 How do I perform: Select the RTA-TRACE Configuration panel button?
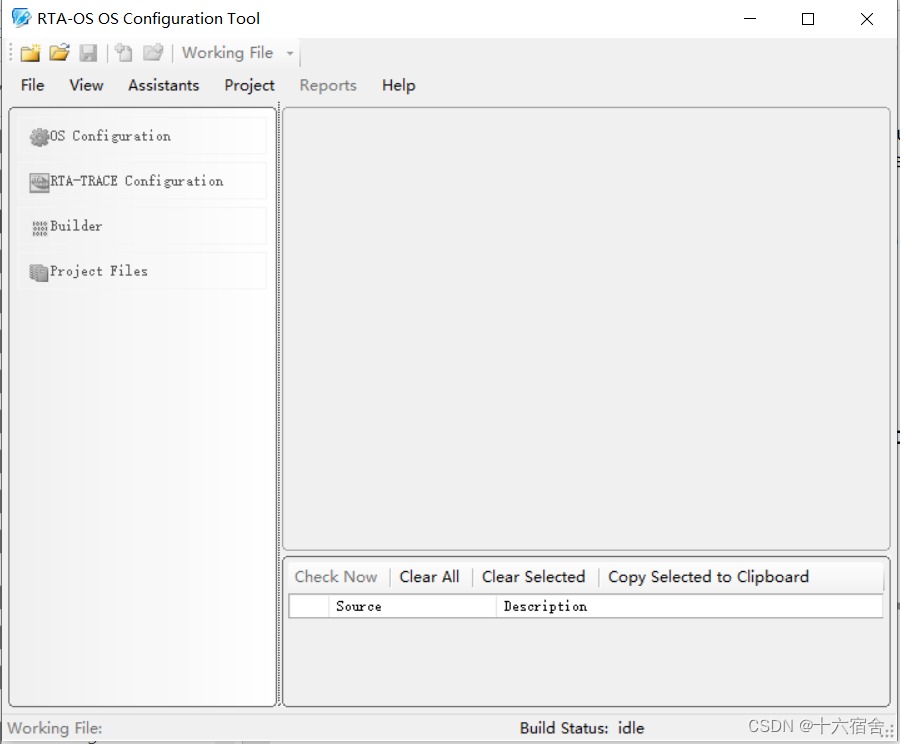pyautogui.click(x=142, y=181)
